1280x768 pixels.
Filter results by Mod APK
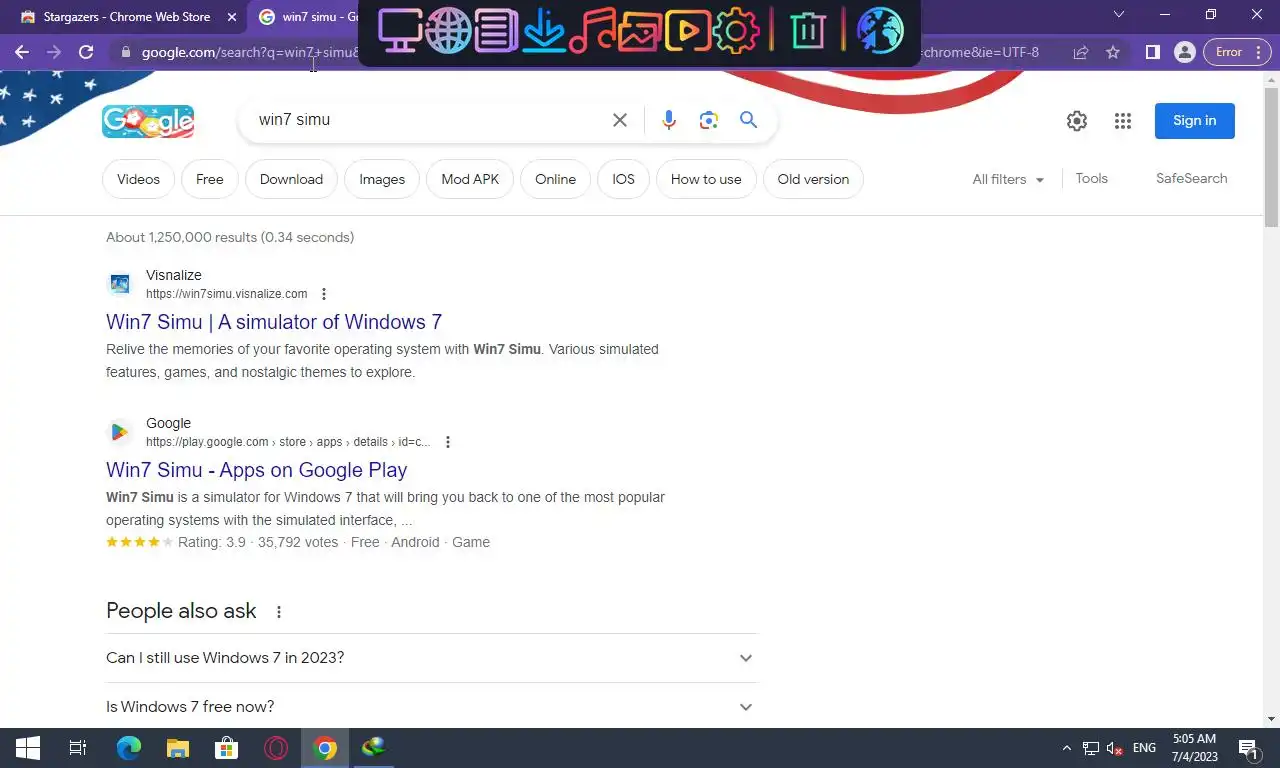(470, 179)
